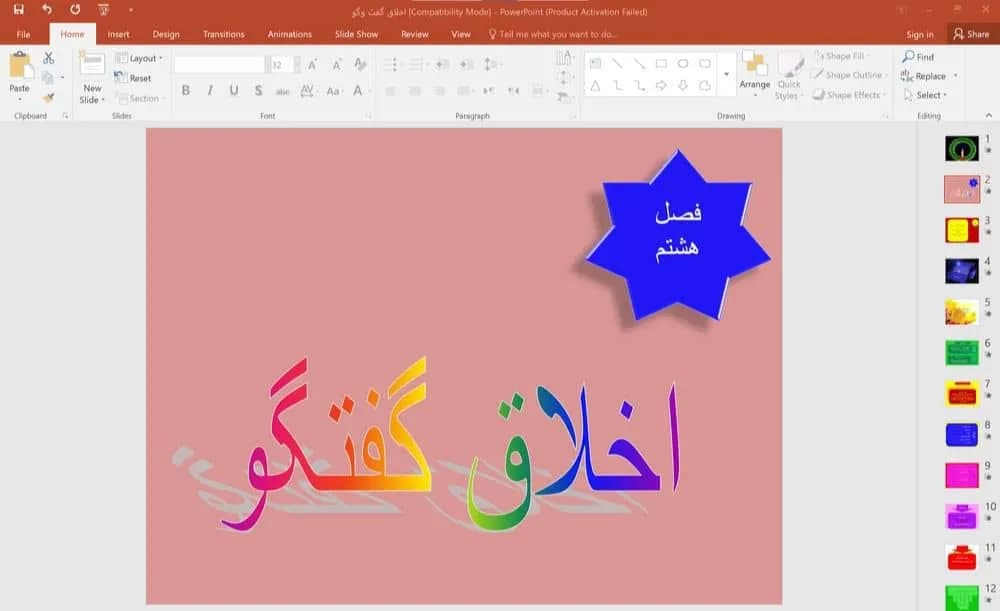Open Character Spacing AV menu
This screenshot has width=1000, height=611.
[308, 91]
